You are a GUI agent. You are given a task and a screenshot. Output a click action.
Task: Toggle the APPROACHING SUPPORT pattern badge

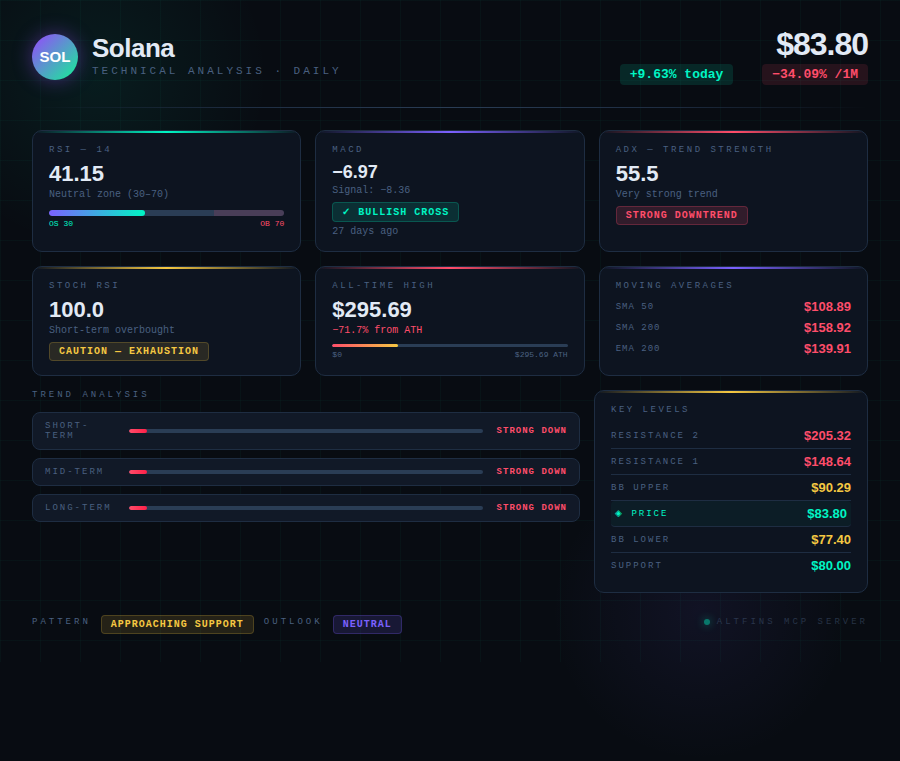click(177, 624)
